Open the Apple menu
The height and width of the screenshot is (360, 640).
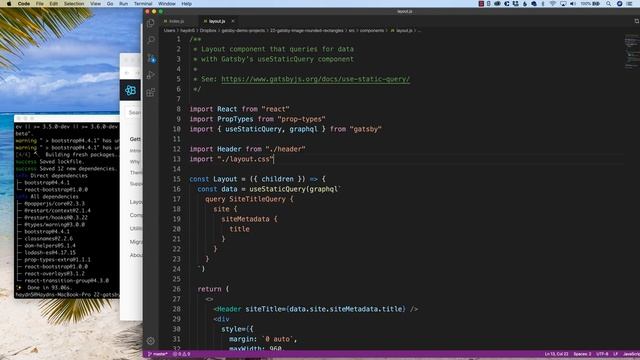tap(9, 4)
